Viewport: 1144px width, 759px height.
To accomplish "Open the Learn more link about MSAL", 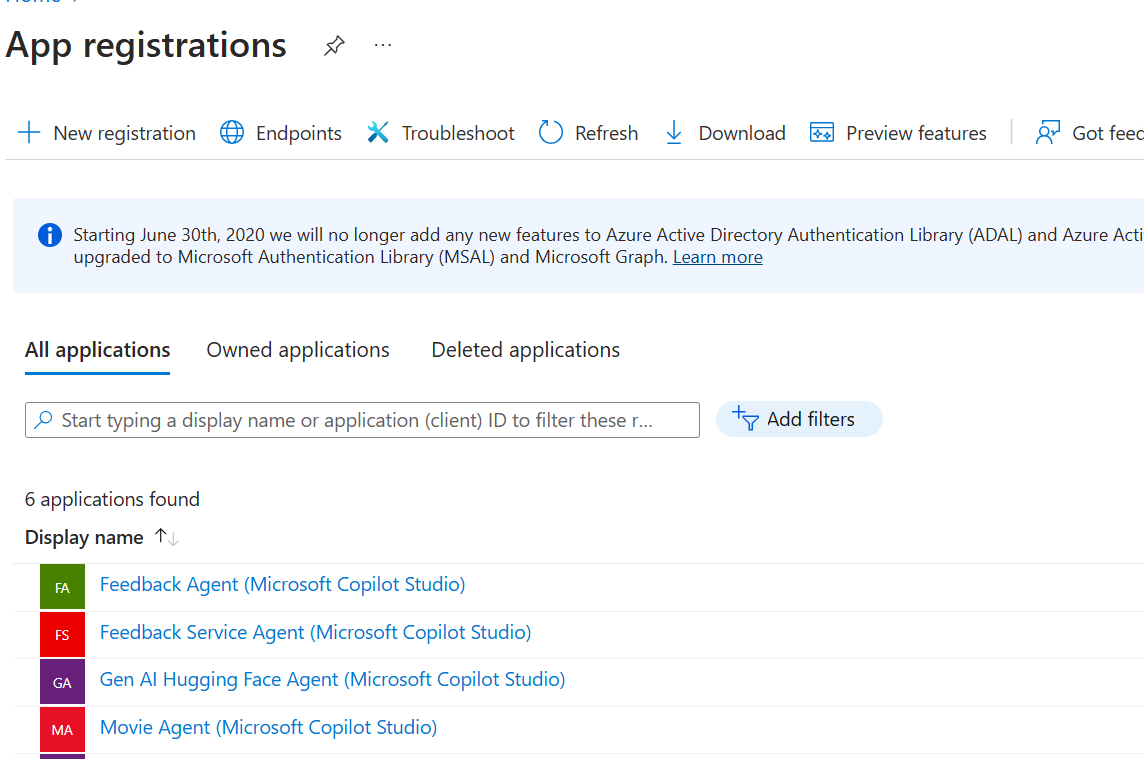I will (717, 256).
